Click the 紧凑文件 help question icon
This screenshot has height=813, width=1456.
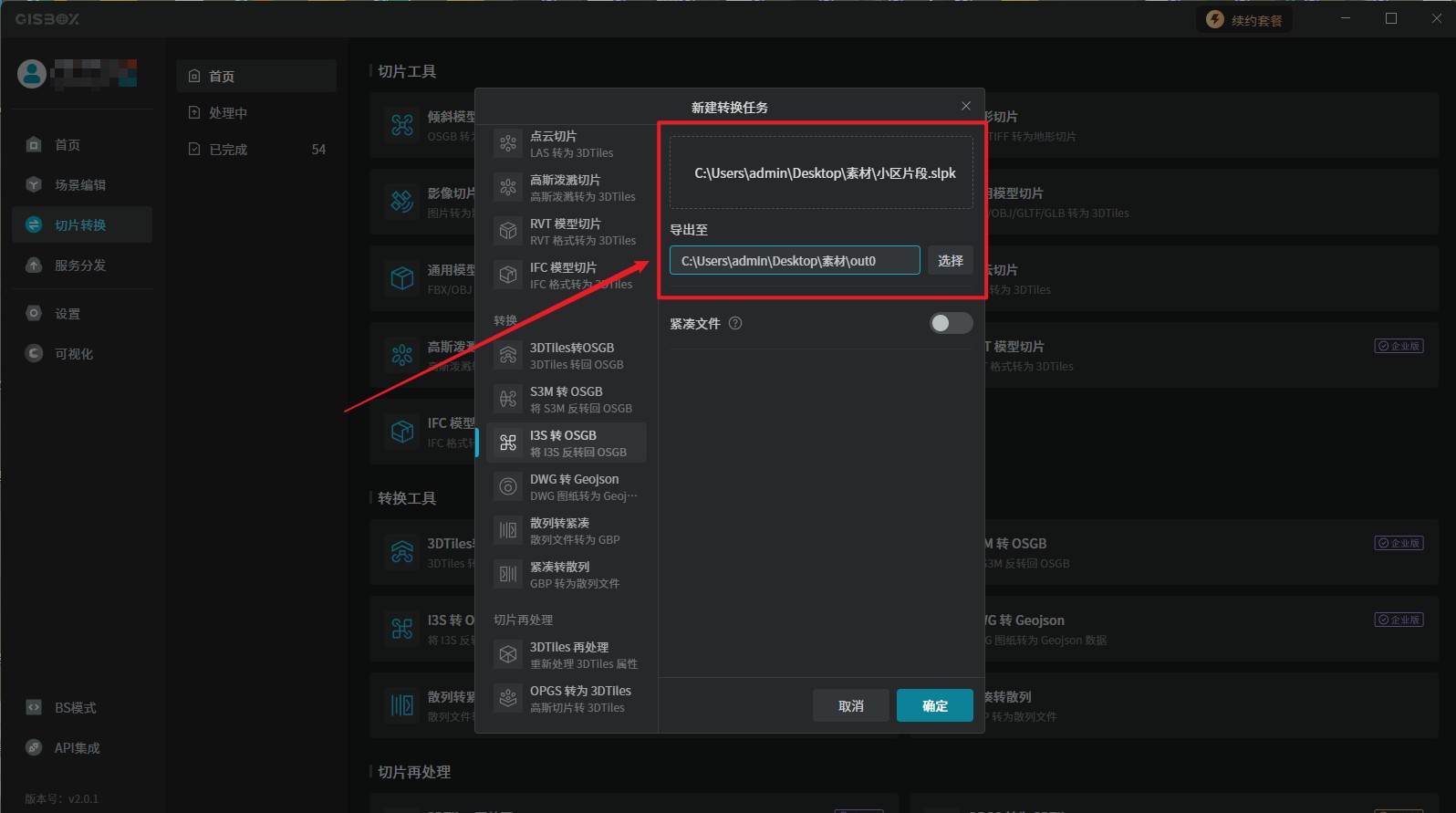[735, 323]
